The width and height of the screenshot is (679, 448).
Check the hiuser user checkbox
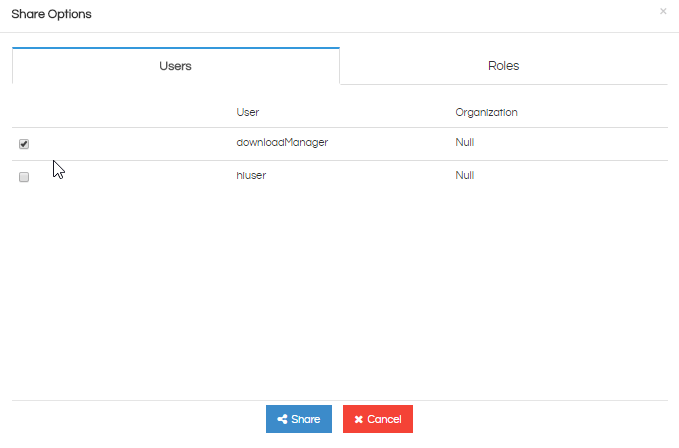[24, 177]
